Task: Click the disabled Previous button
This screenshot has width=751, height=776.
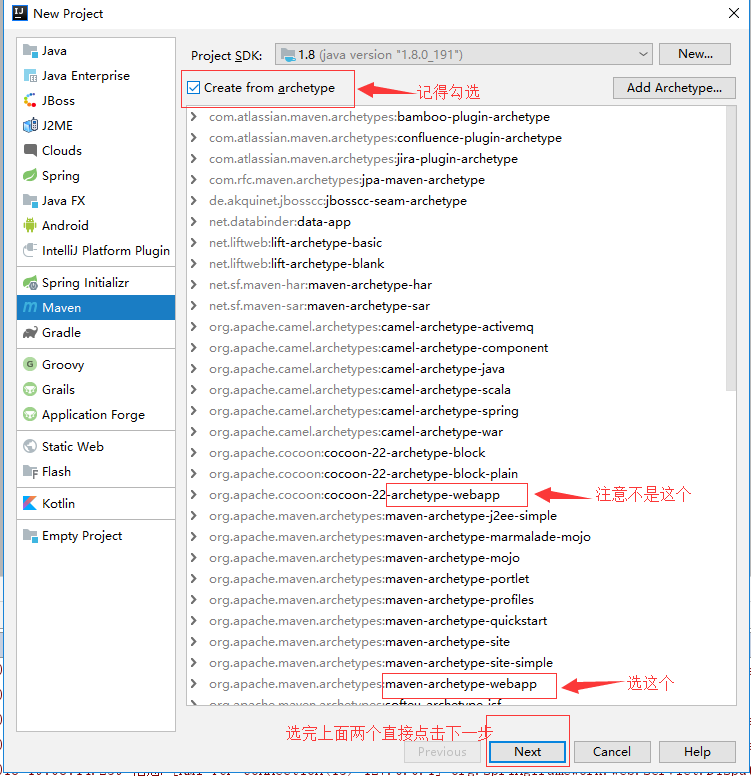Action: pos(442,752)
